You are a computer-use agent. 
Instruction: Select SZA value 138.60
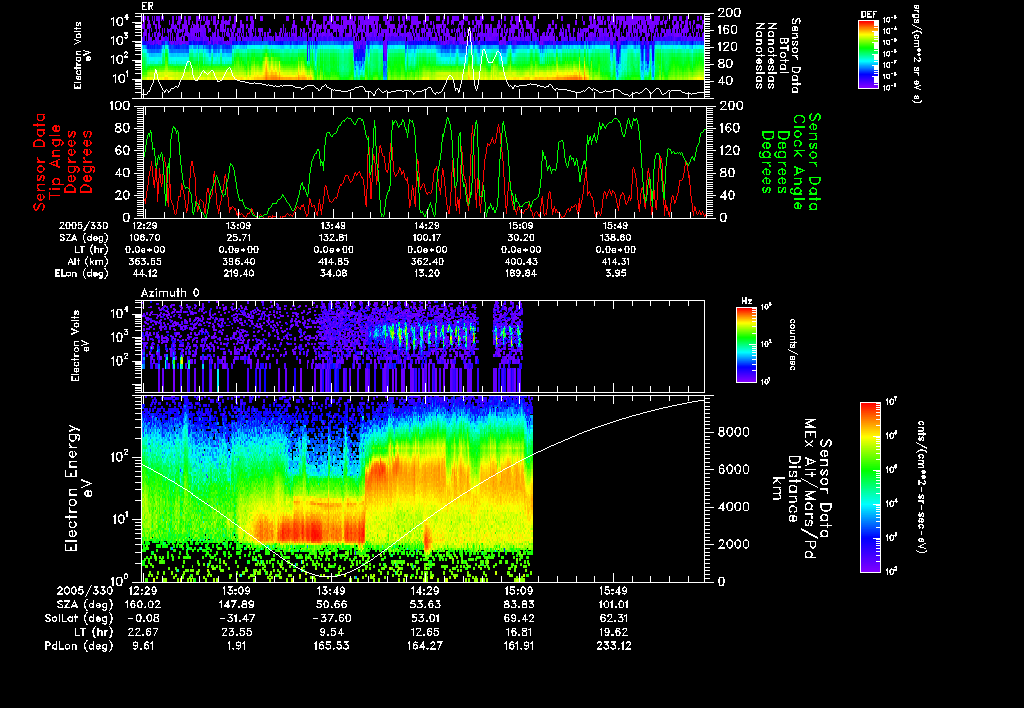pos(615,238)
